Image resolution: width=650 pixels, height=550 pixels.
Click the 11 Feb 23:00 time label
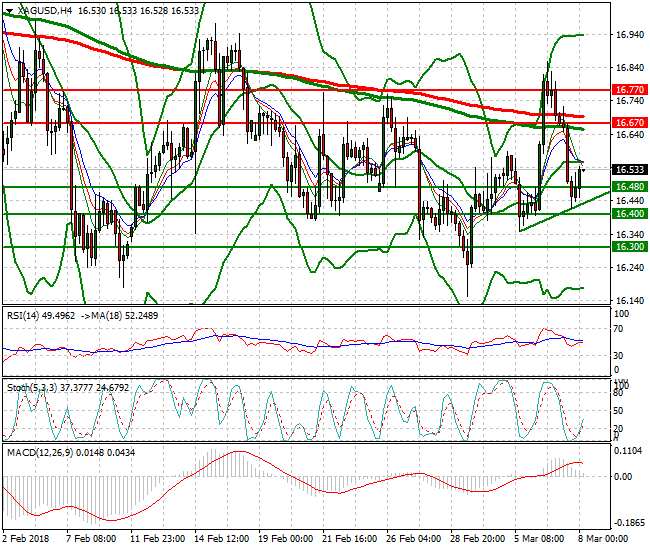158,539
